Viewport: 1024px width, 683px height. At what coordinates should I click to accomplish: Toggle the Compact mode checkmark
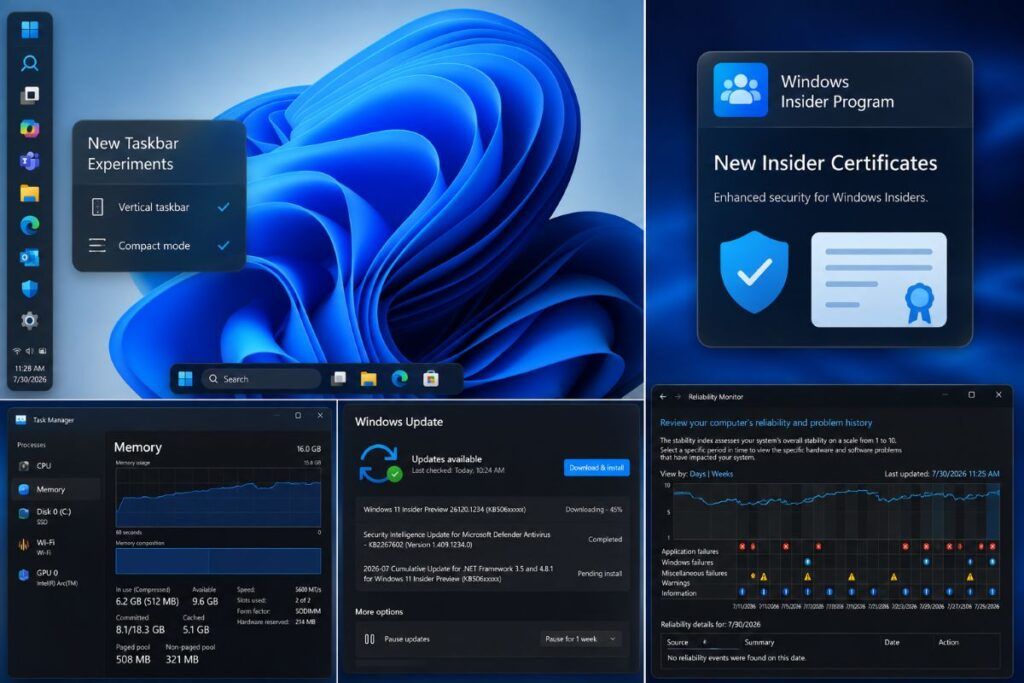[223, 246]
